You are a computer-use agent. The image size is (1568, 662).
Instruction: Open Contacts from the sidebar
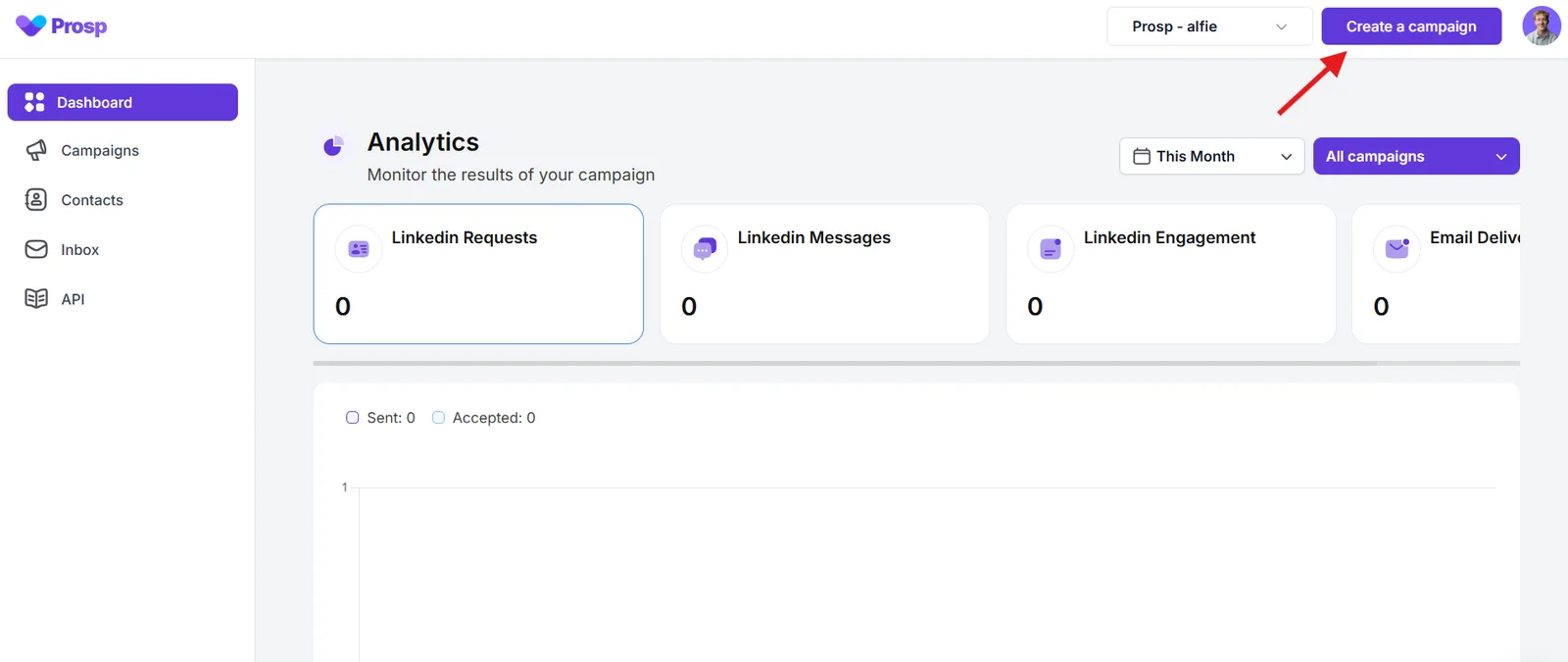[122, 200]
